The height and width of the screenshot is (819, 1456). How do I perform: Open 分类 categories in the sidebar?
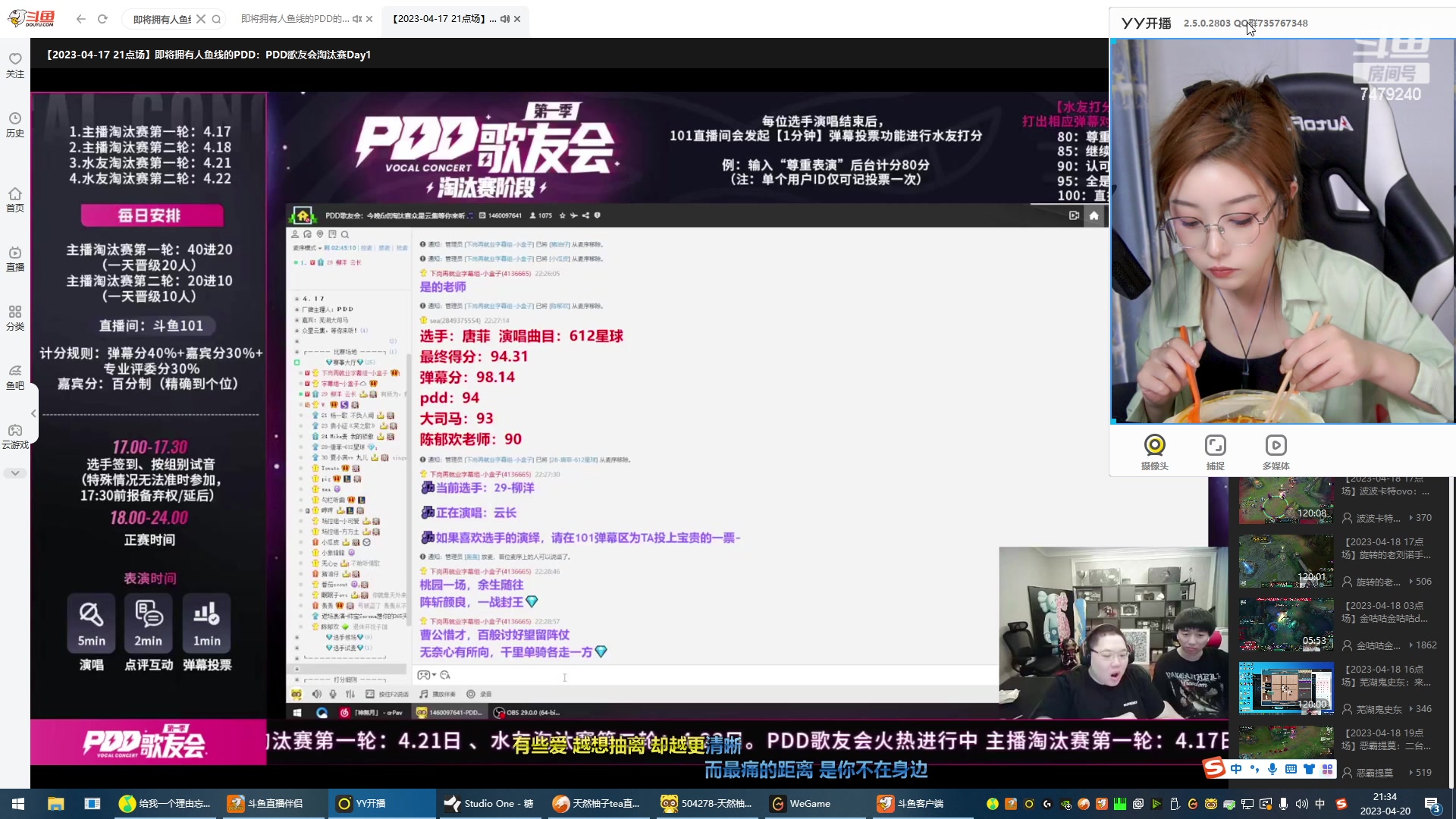click(15, 318)
